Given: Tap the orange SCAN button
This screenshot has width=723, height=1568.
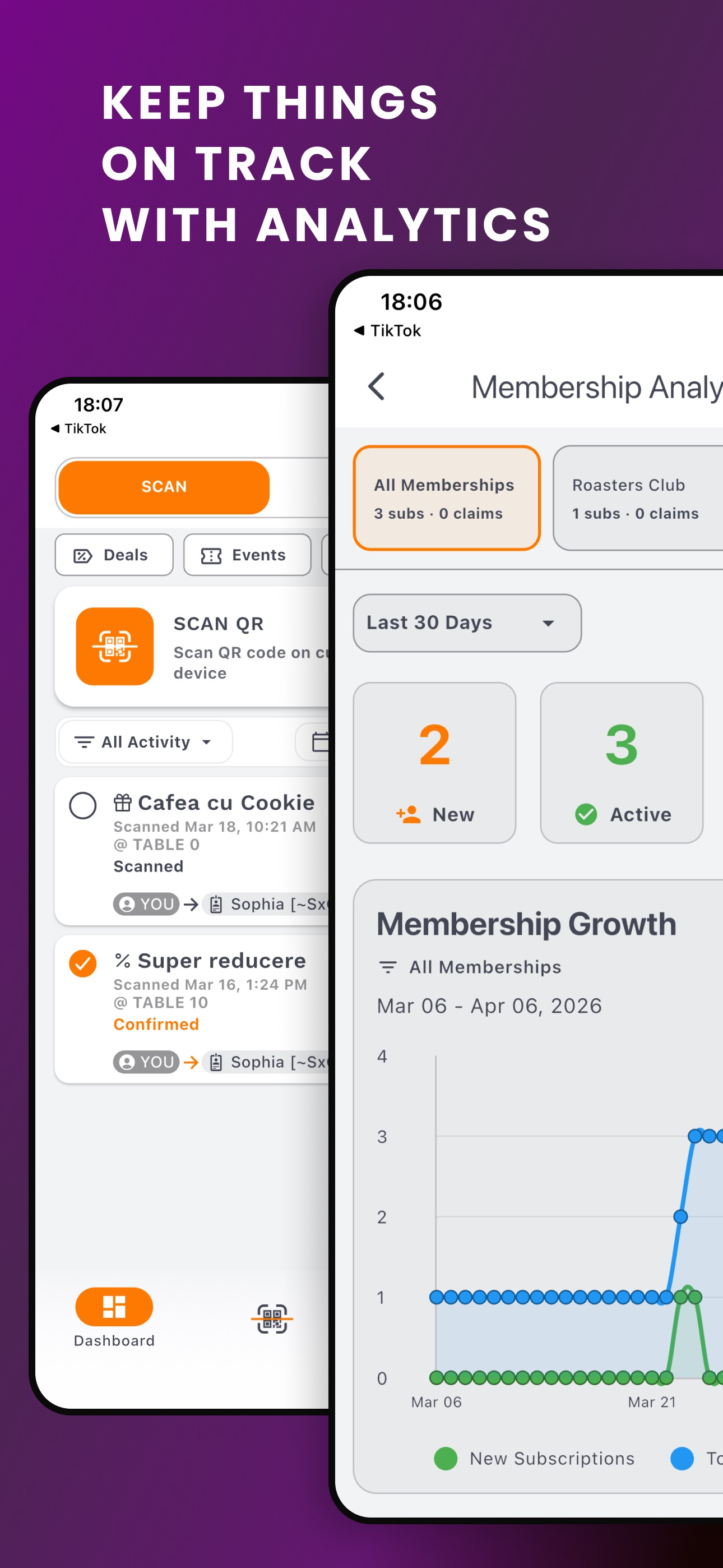Looking at the screenshot, I should (164, 487).
